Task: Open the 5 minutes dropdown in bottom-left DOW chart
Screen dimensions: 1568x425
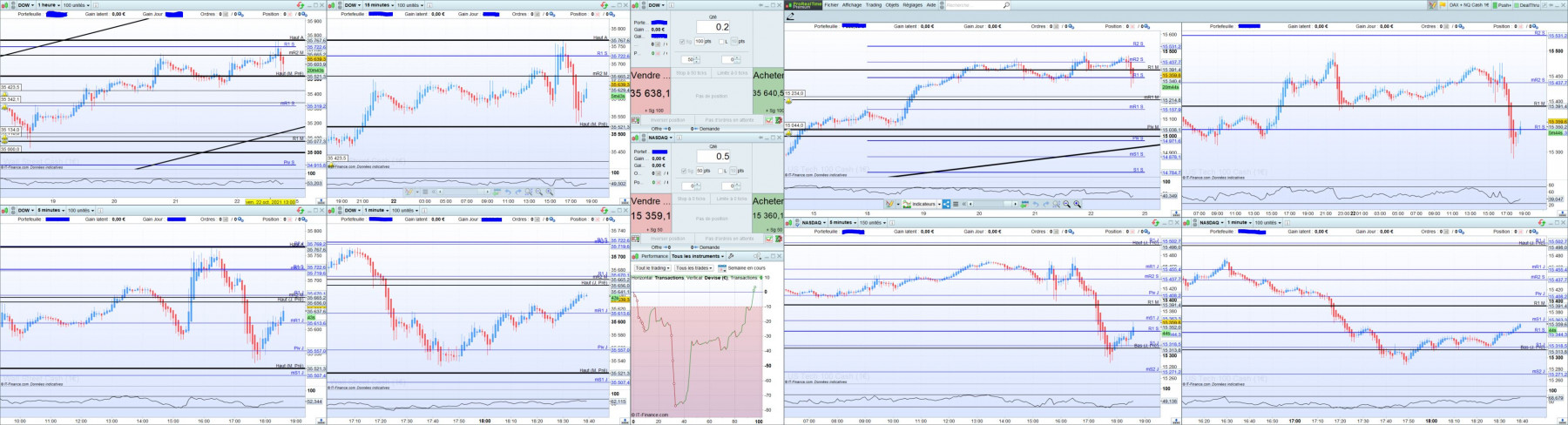Action: 51,210
